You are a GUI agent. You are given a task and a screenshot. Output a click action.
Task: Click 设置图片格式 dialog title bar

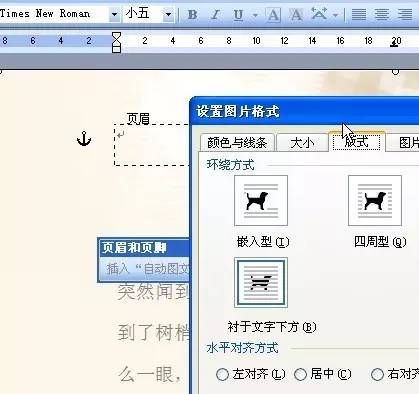click(305, 111)
